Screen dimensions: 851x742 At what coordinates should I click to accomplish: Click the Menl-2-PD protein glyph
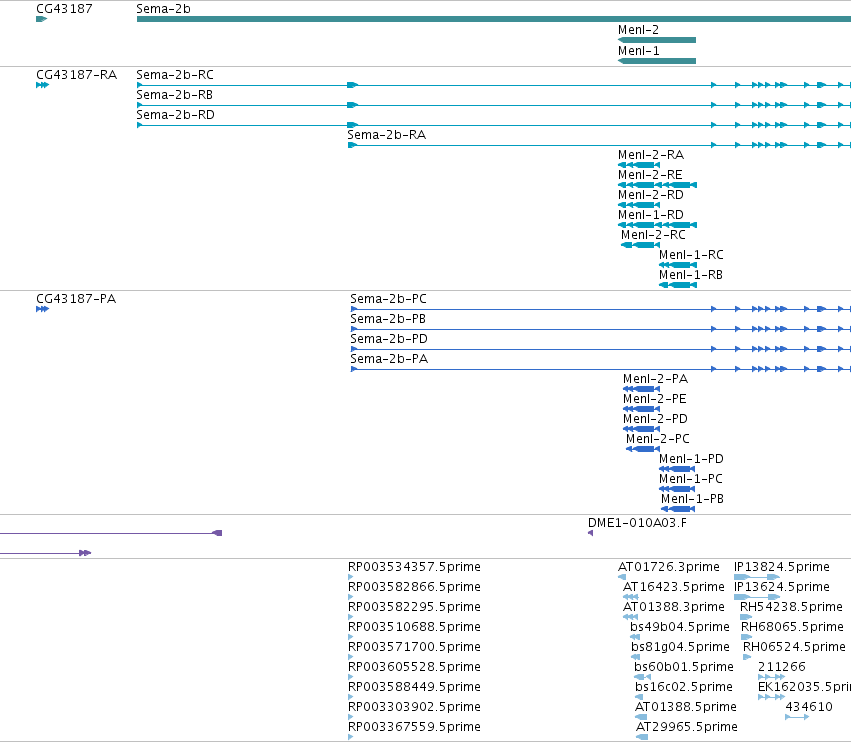pyautogui.click(x=642, y=429)
